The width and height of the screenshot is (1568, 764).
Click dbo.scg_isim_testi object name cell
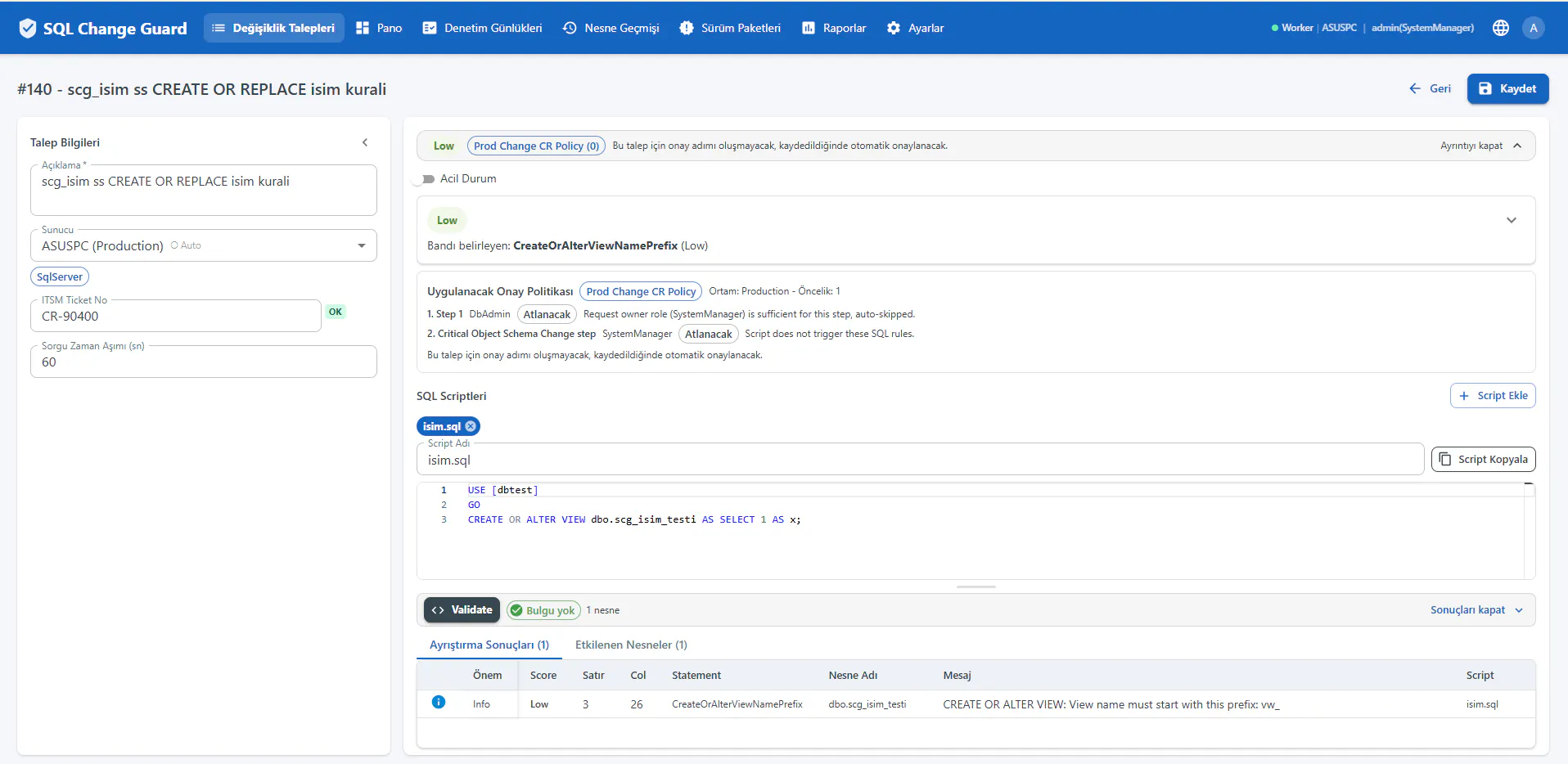point(867,704)
